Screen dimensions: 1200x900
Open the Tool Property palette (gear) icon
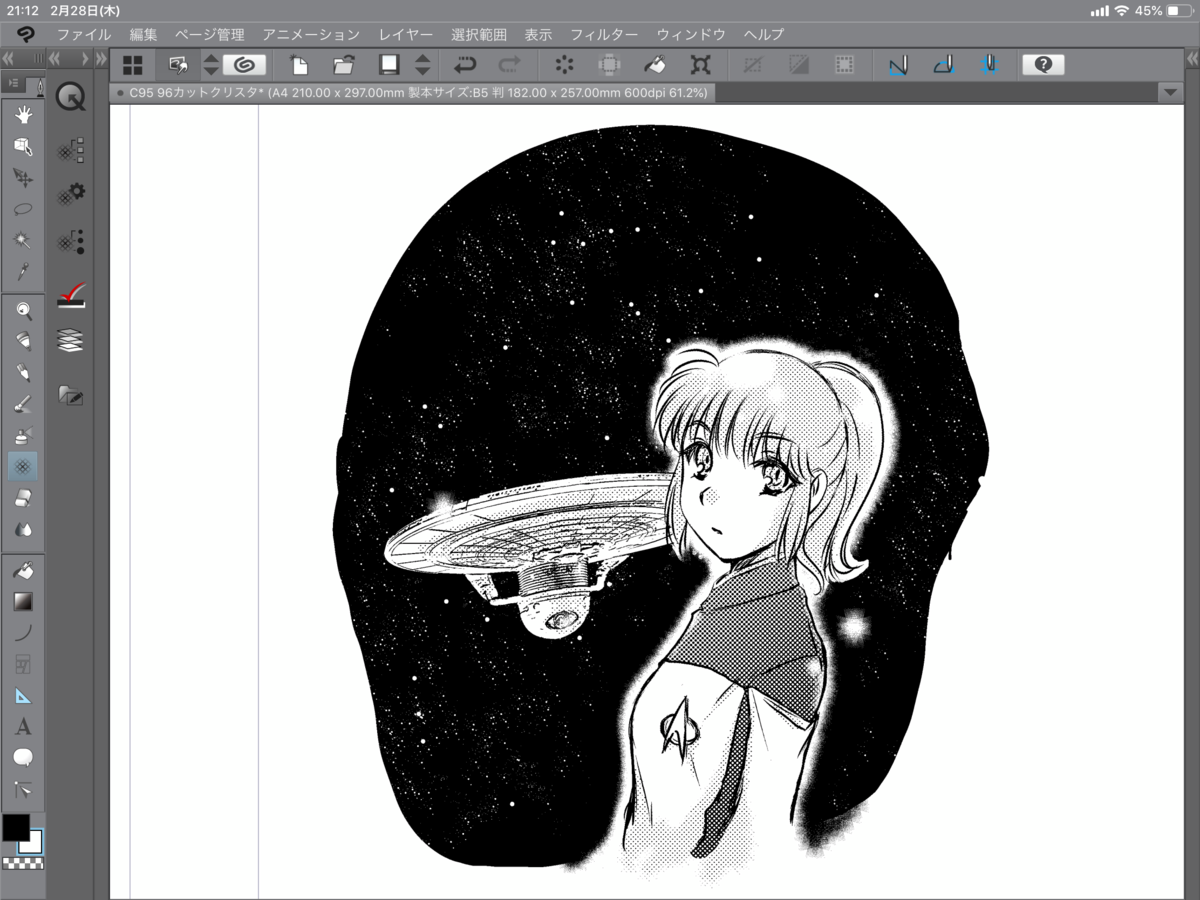(71, 195)
